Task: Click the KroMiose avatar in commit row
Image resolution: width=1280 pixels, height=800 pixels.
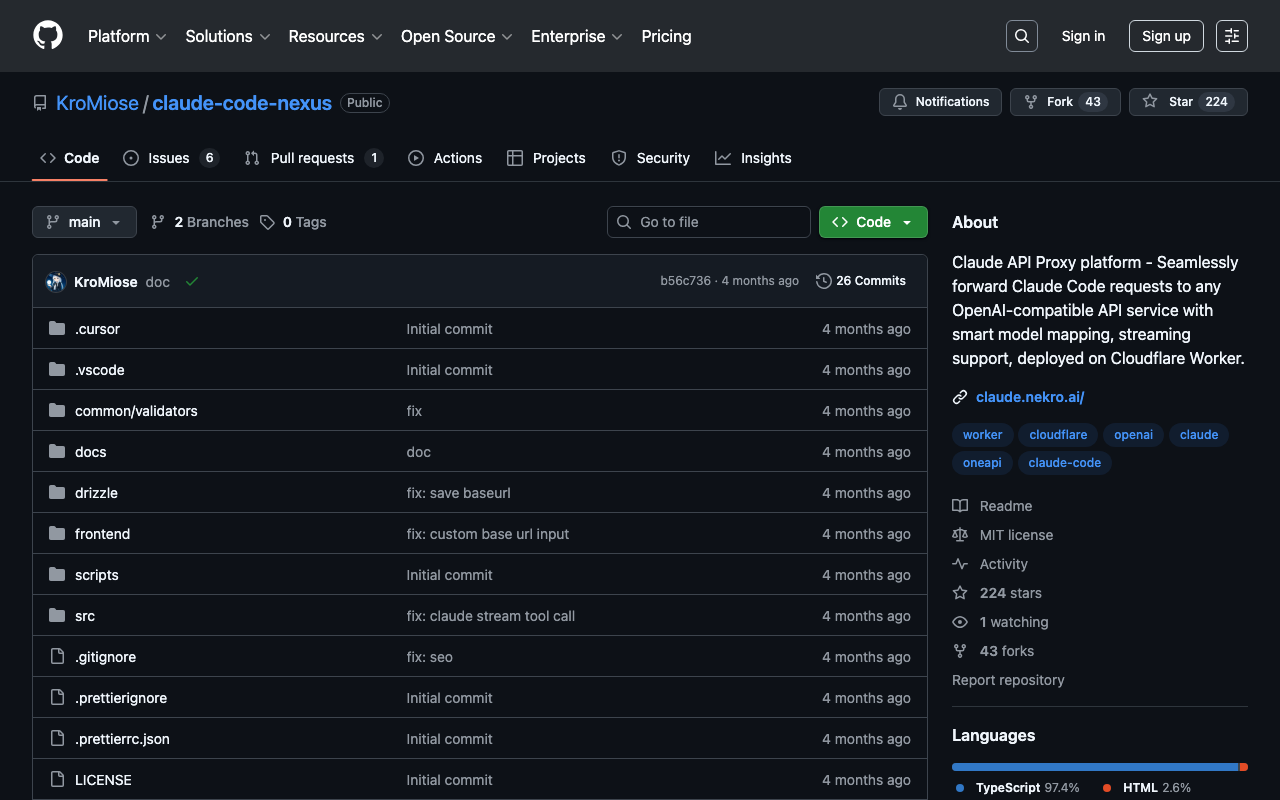Action: (56, 282)
